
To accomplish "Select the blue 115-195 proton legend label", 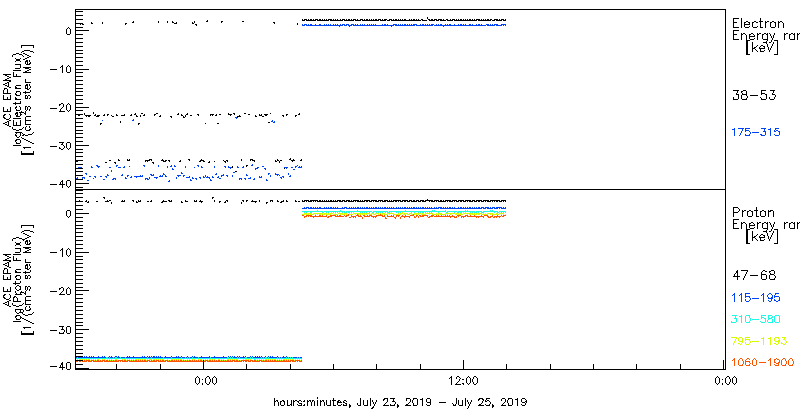I will pos(756,298).
